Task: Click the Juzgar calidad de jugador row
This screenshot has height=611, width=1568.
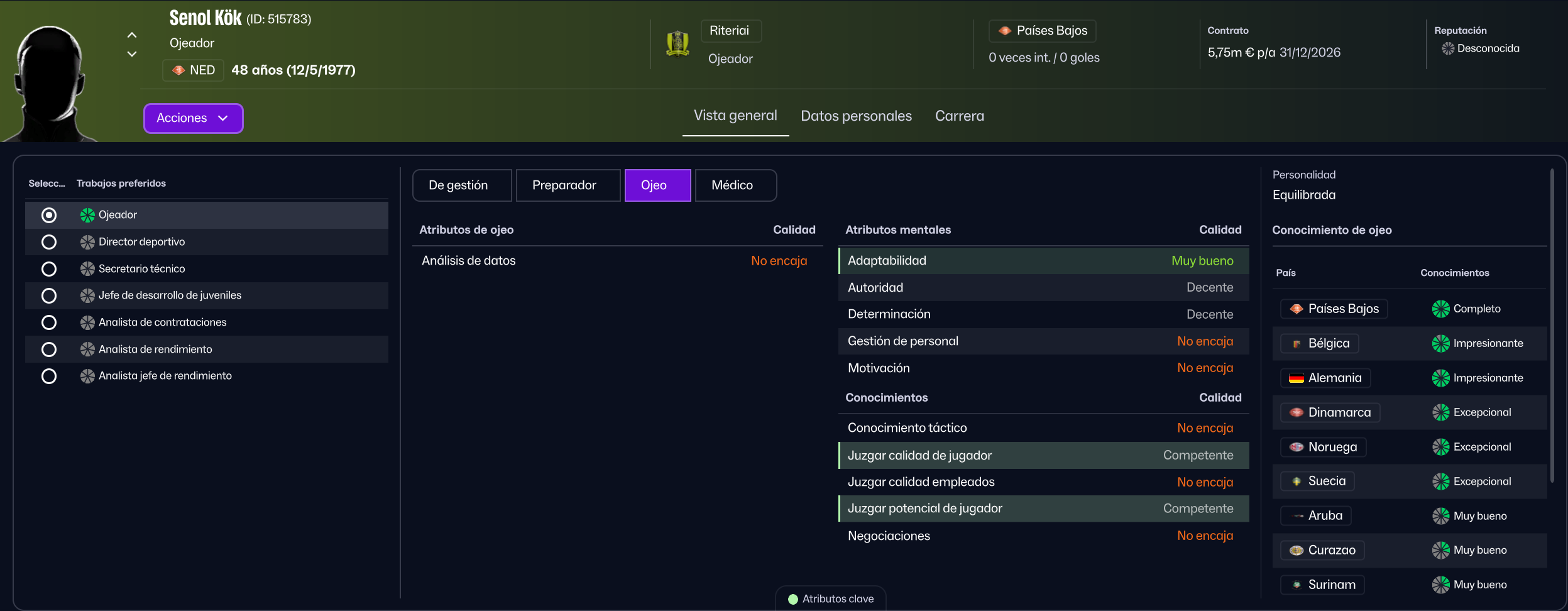Action: pos(1044,455)
